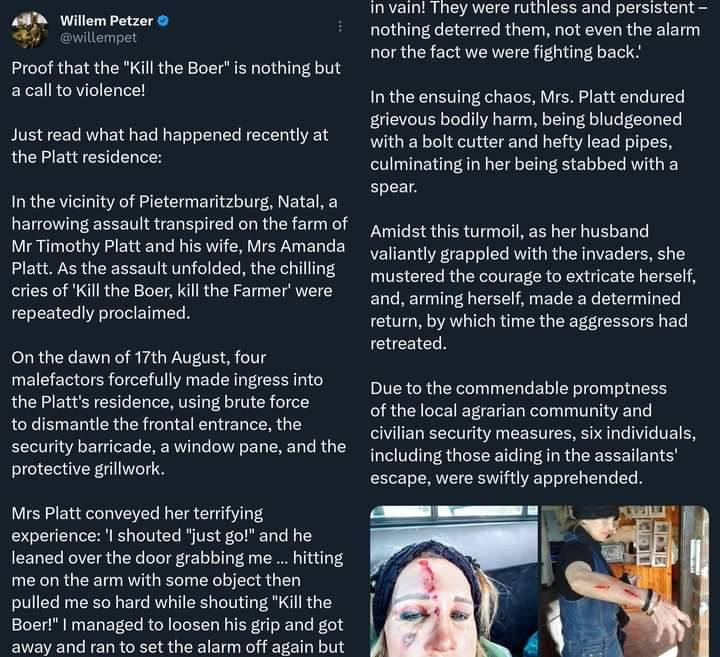The image size is (720, 657).
Task: Click the paragraph starting "Amidst this turmoil"
Action: pos(533,287)
